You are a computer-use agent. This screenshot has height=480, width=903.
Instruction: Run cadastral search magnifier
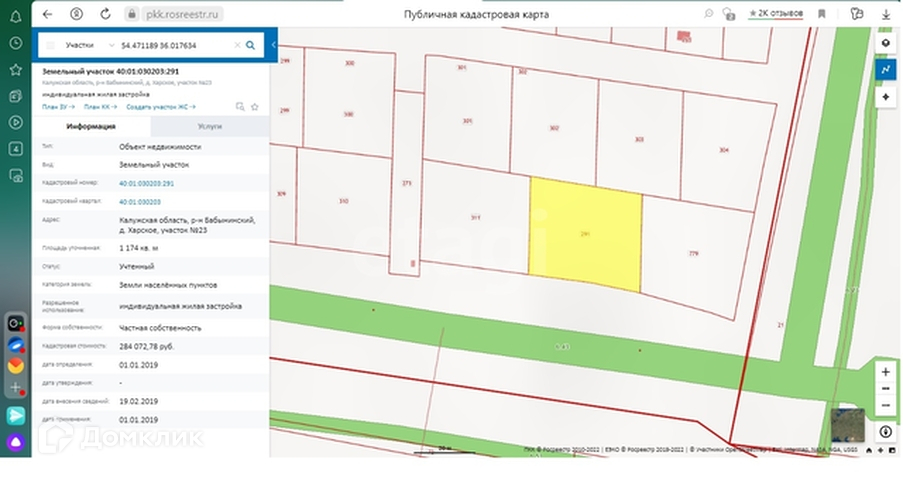[251, 45]
